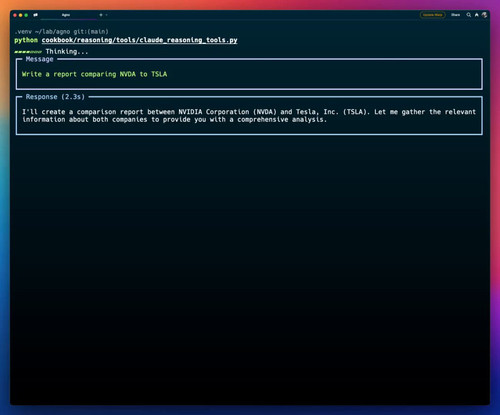This screenshot has width=500, height=415.
Task: Select the python command word
Action: point(26,40)
